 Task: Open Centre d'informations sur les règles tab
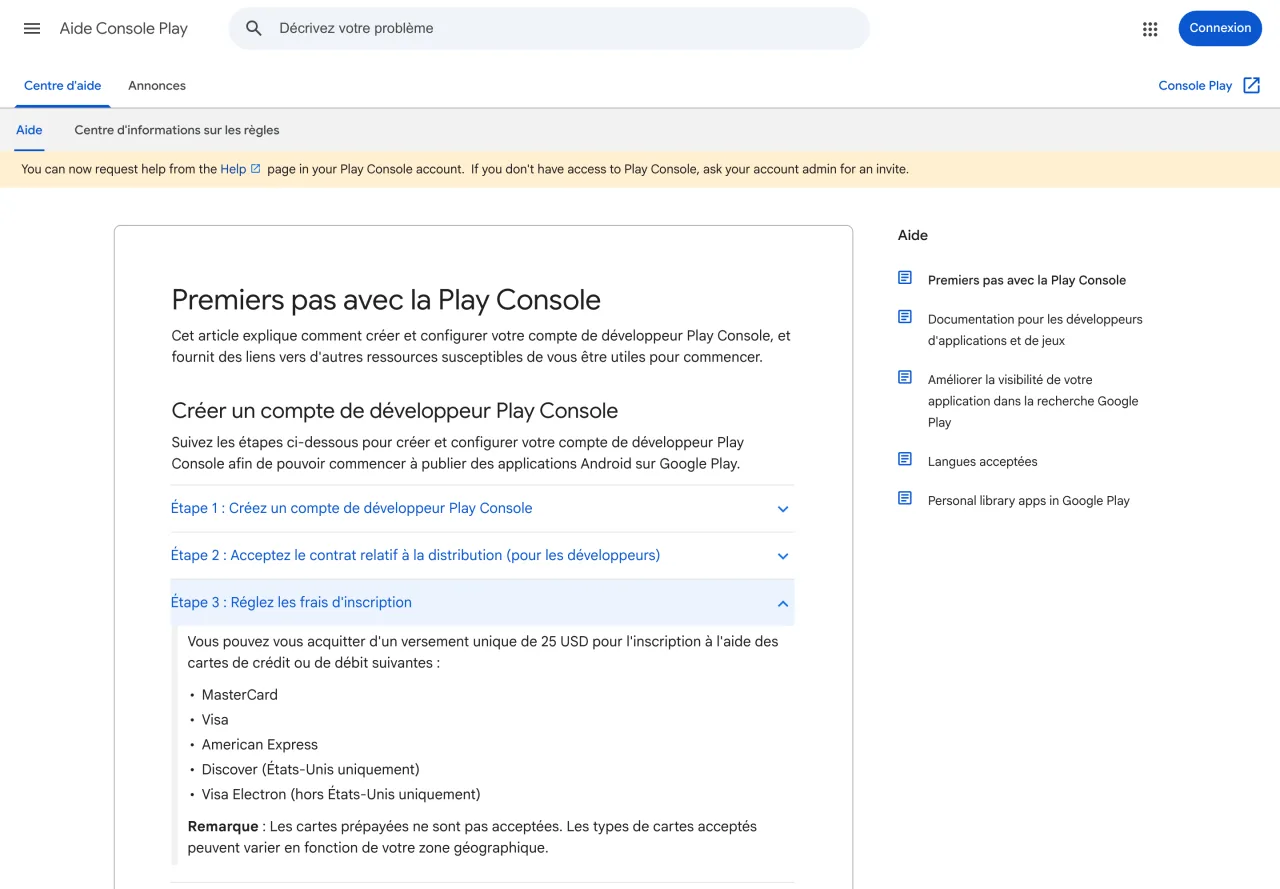[x=177, y=130]
